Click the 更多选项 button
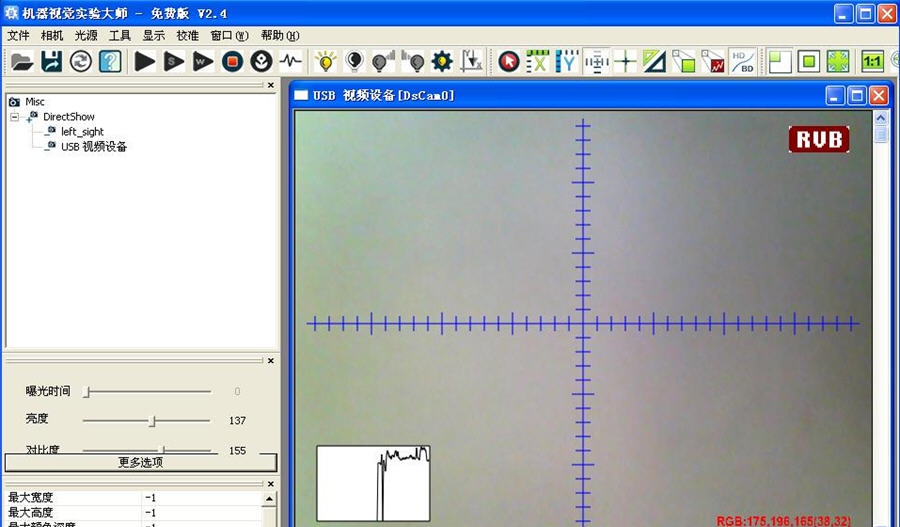The width and height of the screenshot is (900, 527). click(x=141, y=462)
